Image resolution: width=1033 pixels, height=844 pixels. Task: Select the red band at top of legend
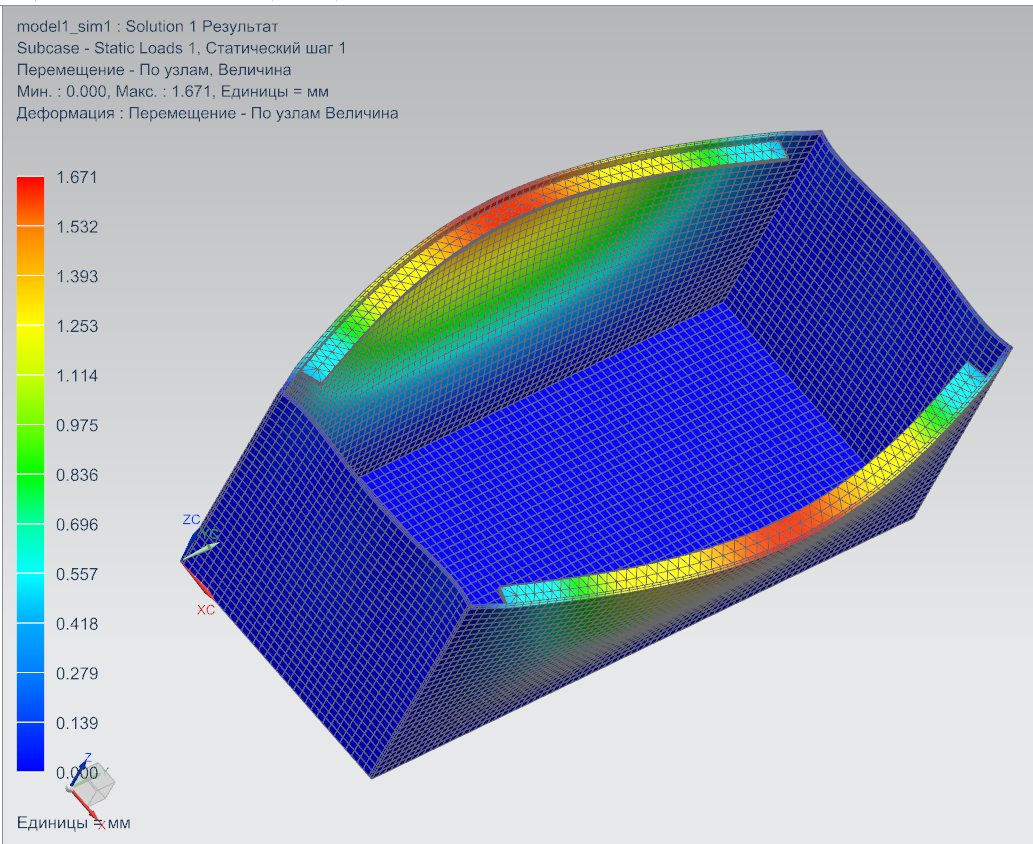(x=30, y=189)
